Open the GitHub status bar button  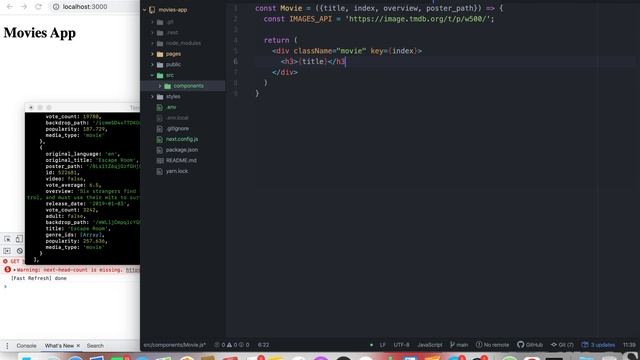click(x=530, y=345)
